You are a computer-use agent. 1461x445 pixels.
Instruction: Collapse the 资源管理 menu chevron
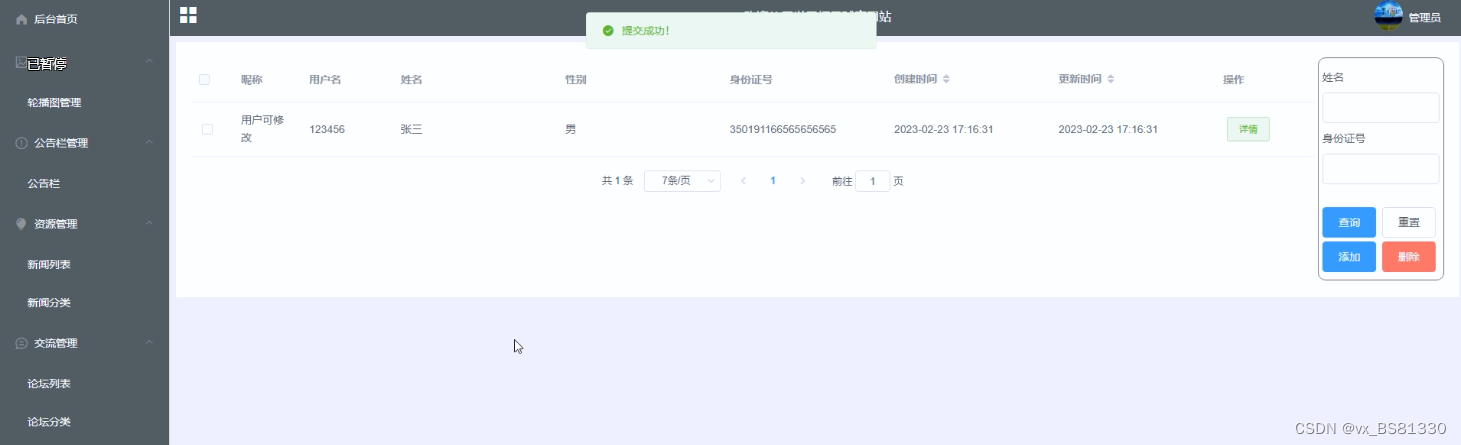tap(149, 223)
